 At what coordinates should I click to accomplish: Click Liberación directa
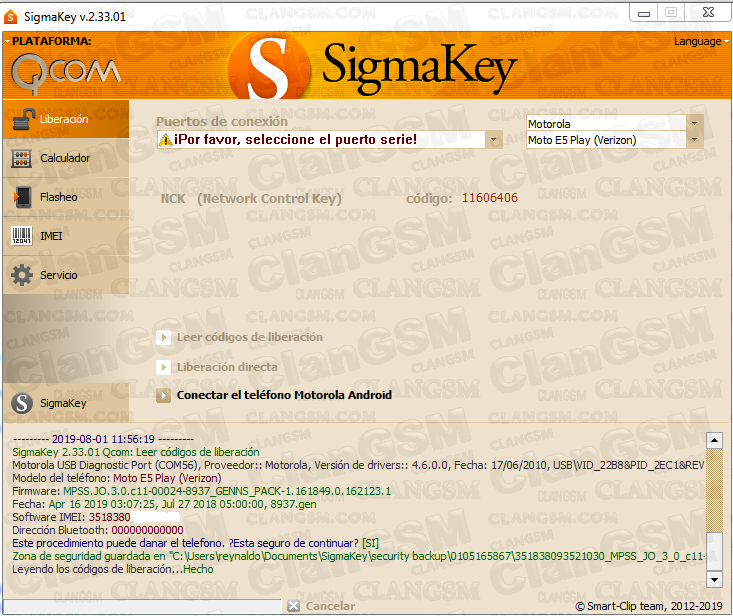(227, 367)
